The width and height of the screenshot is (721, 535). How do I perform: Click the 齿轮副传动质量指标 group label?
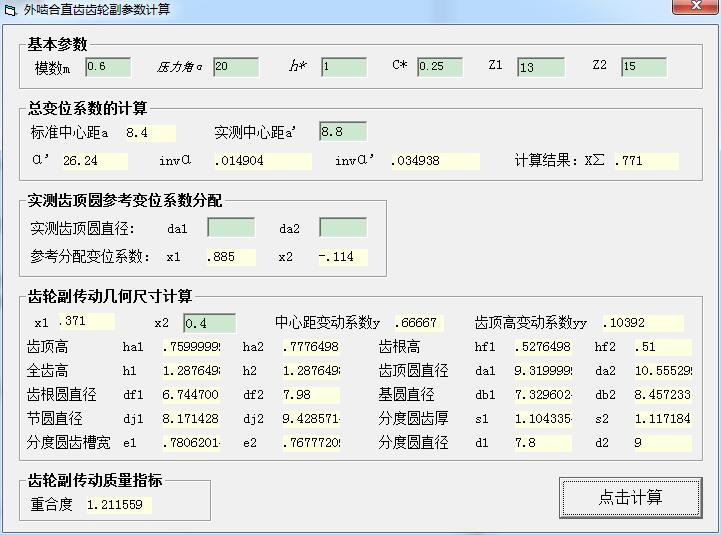[x=95, y=480]
